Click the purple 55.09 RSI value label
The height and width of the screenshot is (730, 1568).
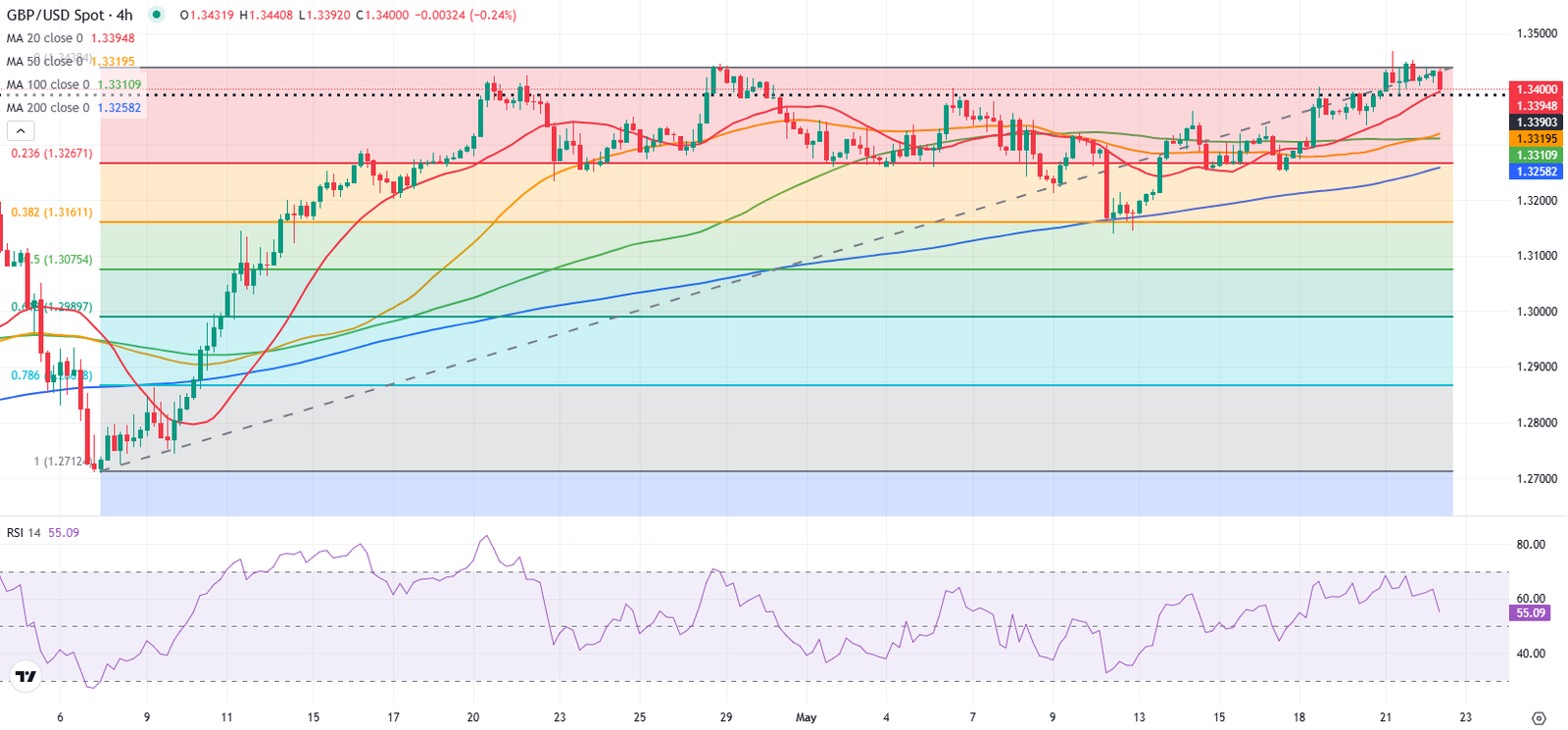point(1531,613)
